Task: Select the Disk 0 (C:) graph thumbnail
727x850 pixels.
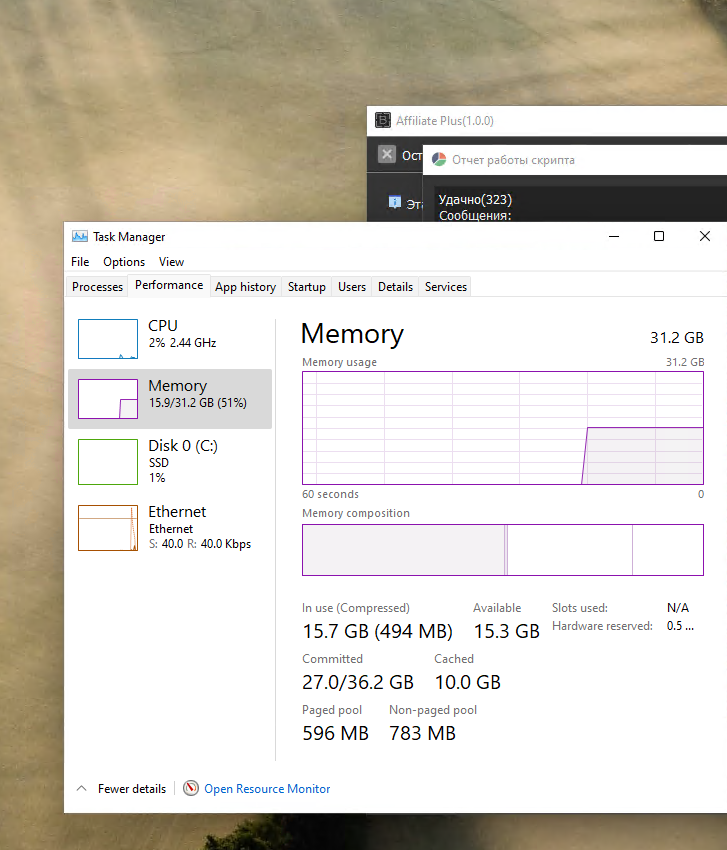Action: coord(108,461)
